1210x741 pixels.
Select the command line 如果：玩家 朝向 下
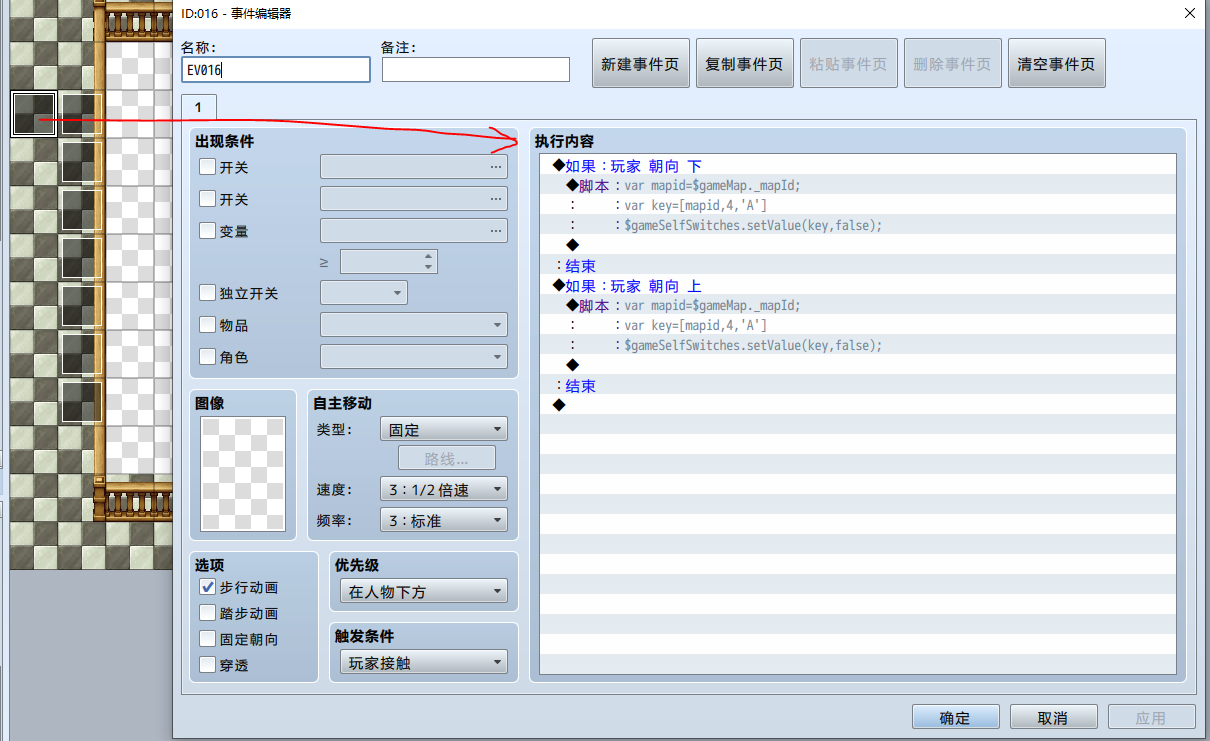(857, 166)
